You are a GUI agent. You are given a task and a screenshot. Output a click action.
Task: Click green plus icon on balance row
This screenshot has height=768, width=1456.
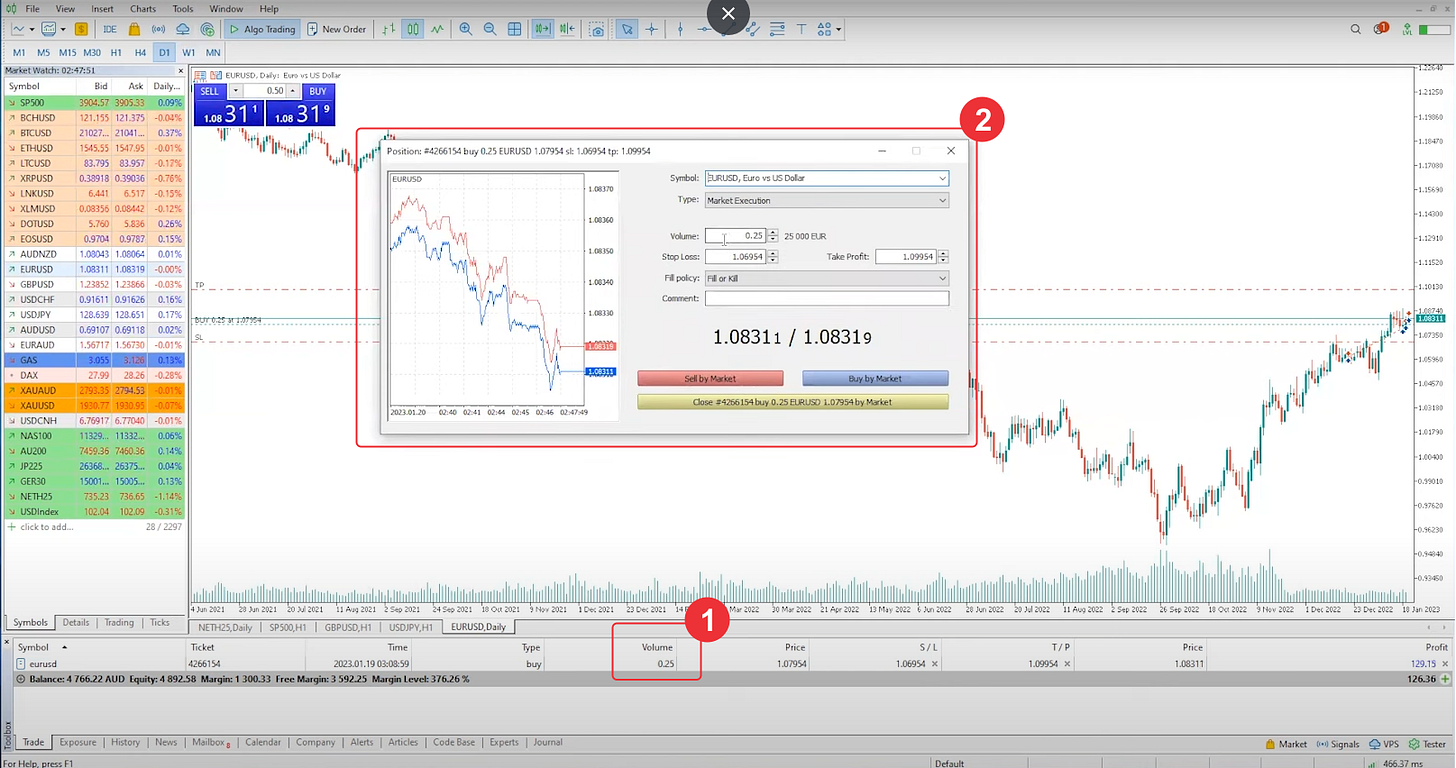1445,679
